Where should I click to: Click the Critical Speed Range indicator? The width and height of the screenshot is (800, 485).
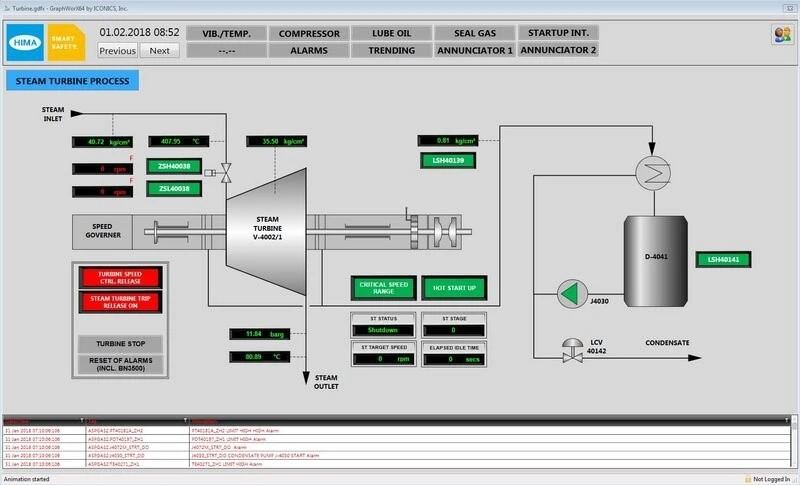(x=384, y=288)
